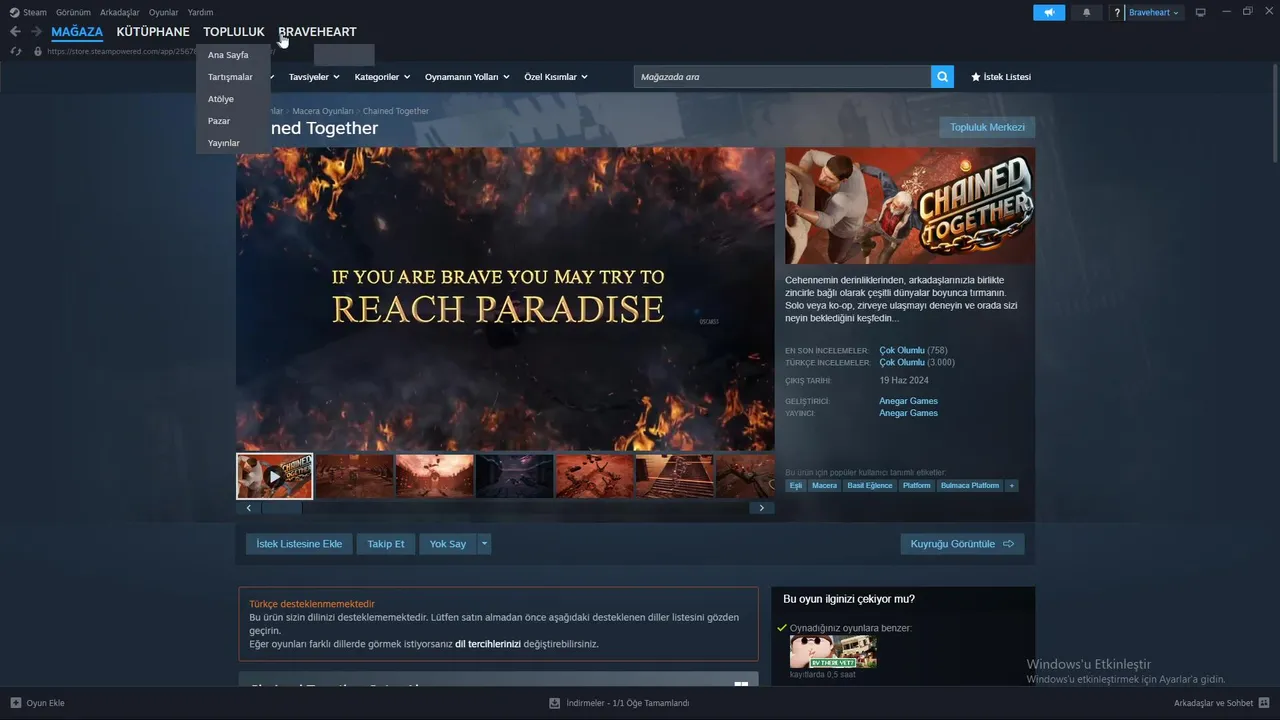The height and width of the screenshot is (720, 1280).
Task: Click the screenshot strip scrollbar handle
Action: pyautogui.click(x=281, y=508)
